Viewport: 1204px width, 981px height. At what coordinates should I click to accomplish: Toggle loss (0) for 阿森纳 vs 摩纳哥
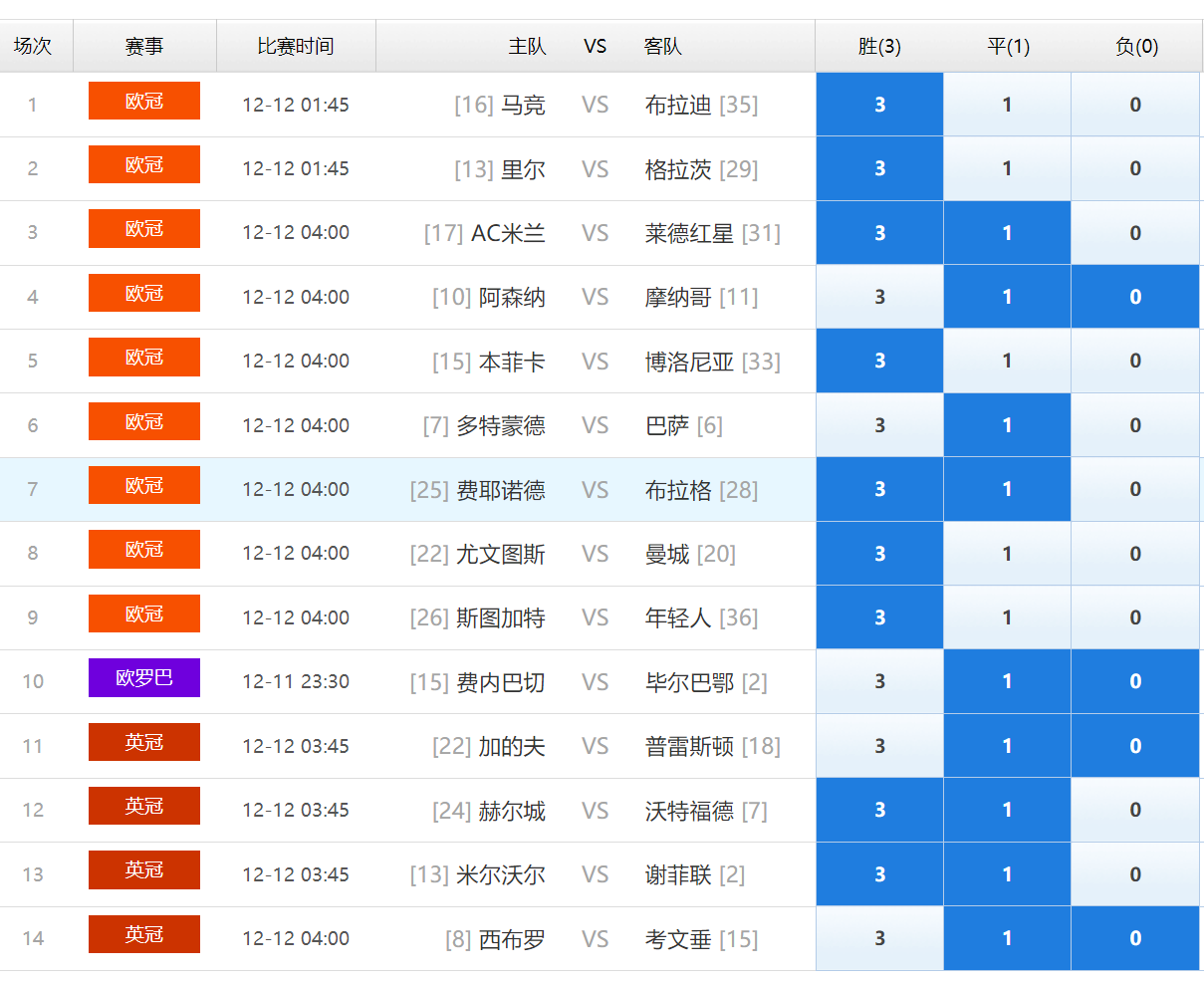[x=1135, y=297]
